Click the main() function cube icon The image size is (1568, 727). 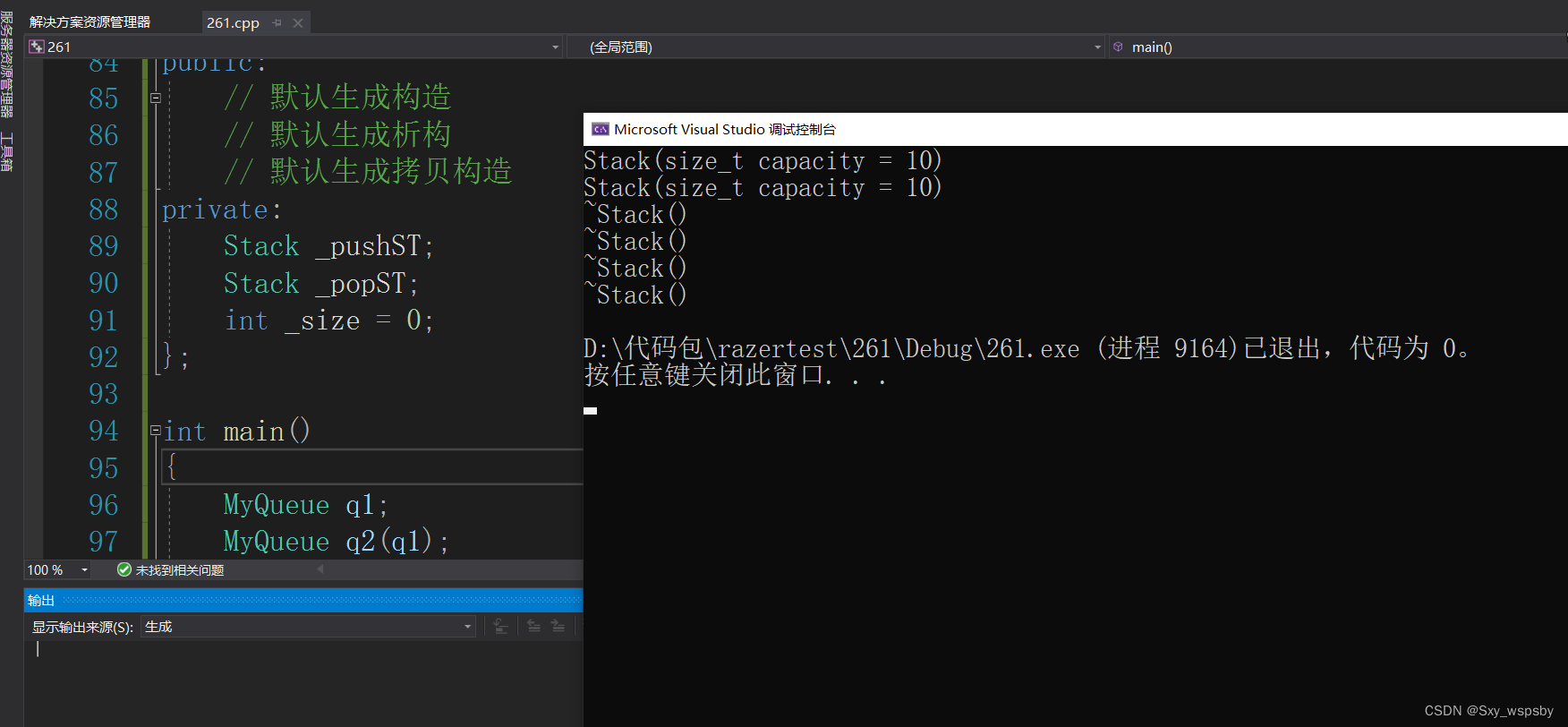pos(1119,47)
